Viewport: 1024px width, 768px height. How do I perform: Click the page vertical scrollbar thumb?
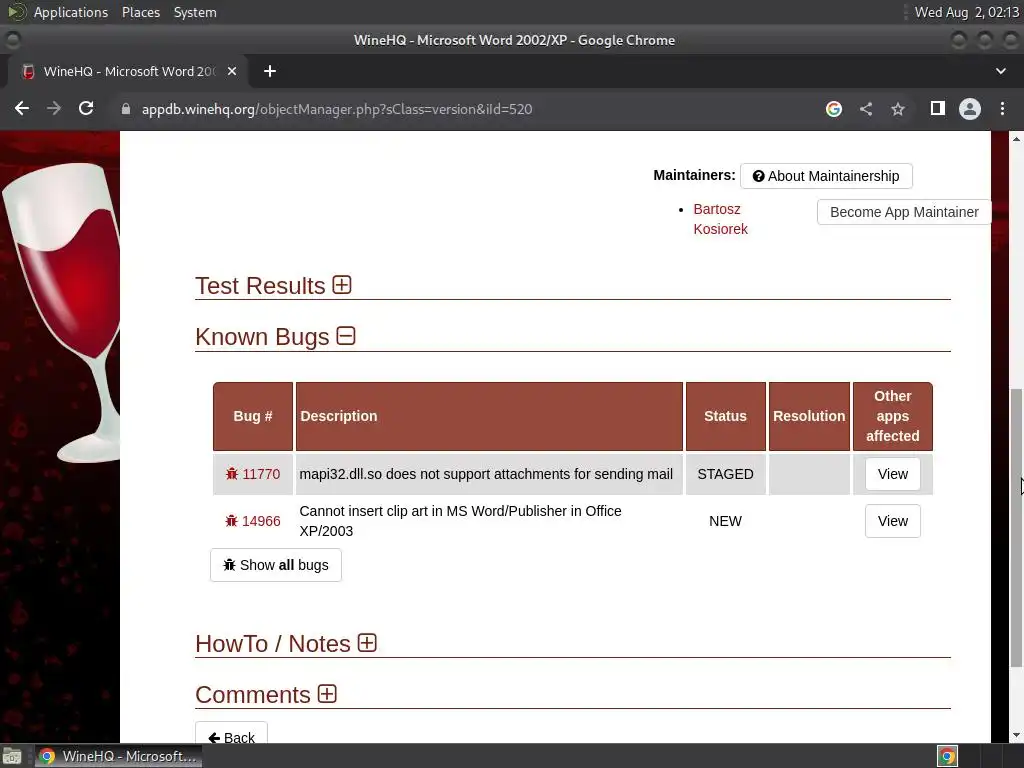[1016, 528]
